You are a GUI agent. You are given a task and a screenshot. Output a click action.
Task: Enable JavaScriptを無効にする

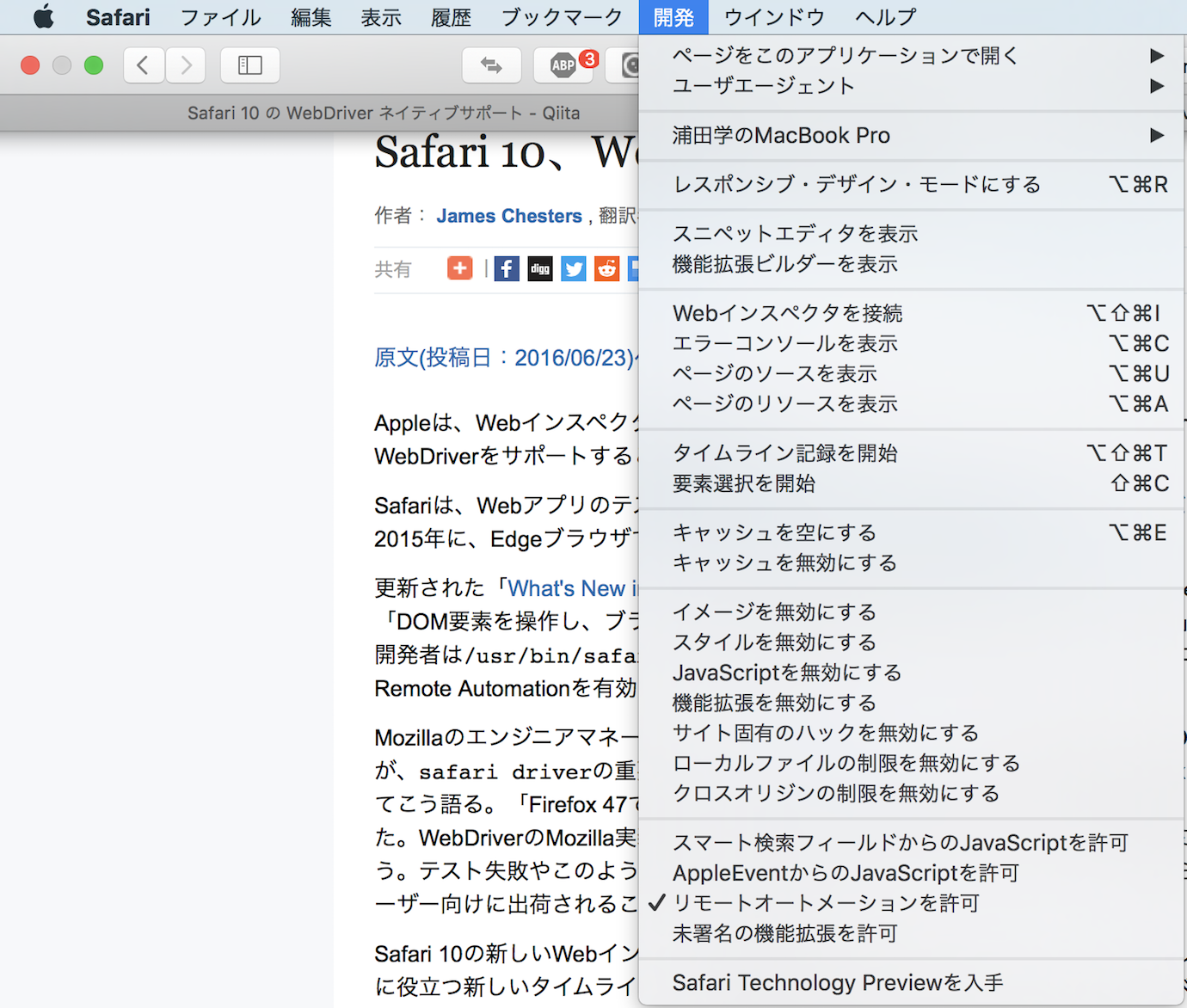(787, 673)
